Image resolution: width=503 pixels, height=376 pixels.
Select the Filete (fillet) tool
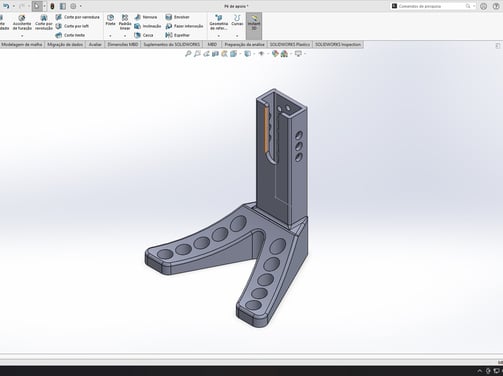click(x=110, y=20)
